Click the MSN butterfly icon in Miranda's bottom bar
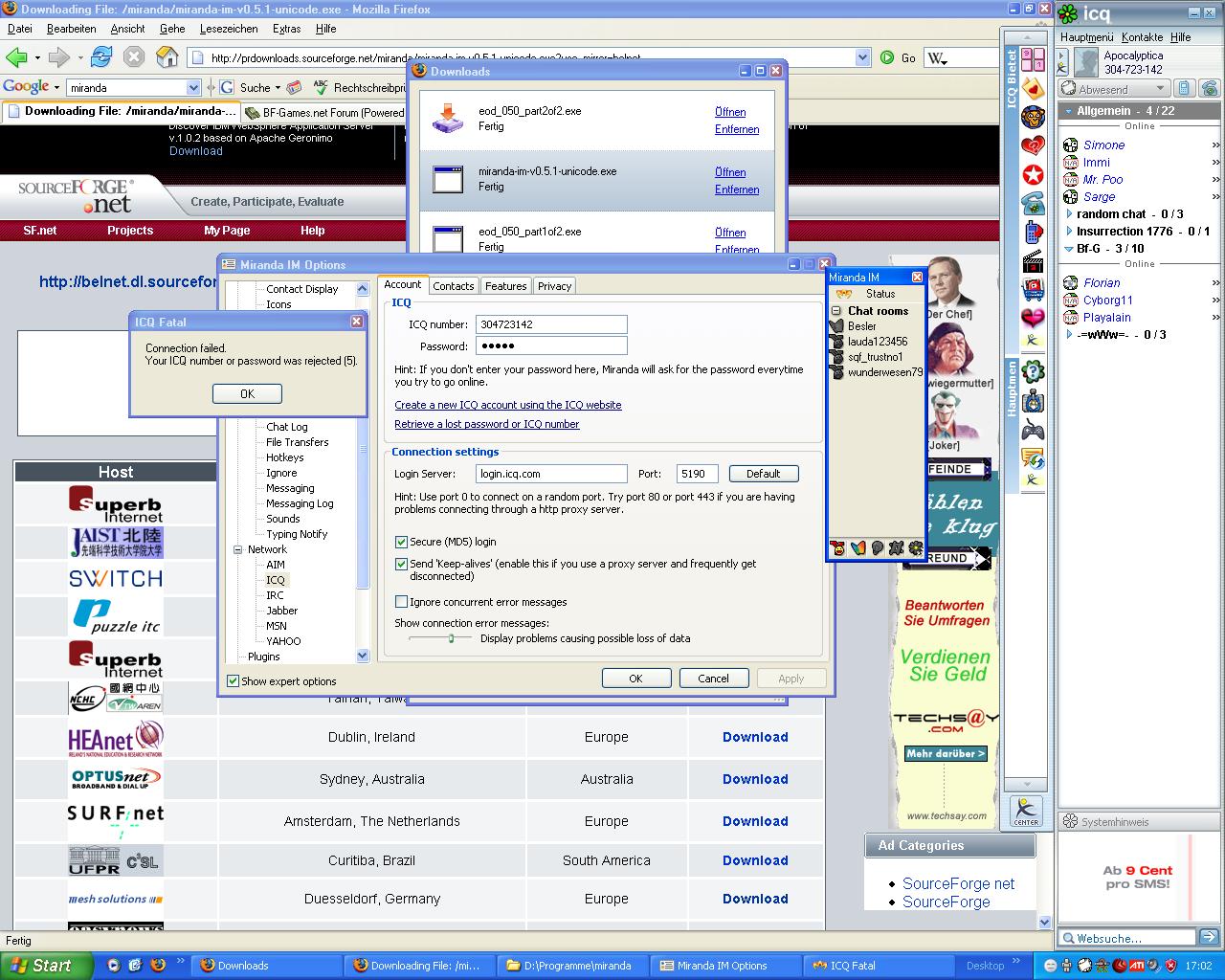This screenshot has height=980, width=1225. [857, 548]
